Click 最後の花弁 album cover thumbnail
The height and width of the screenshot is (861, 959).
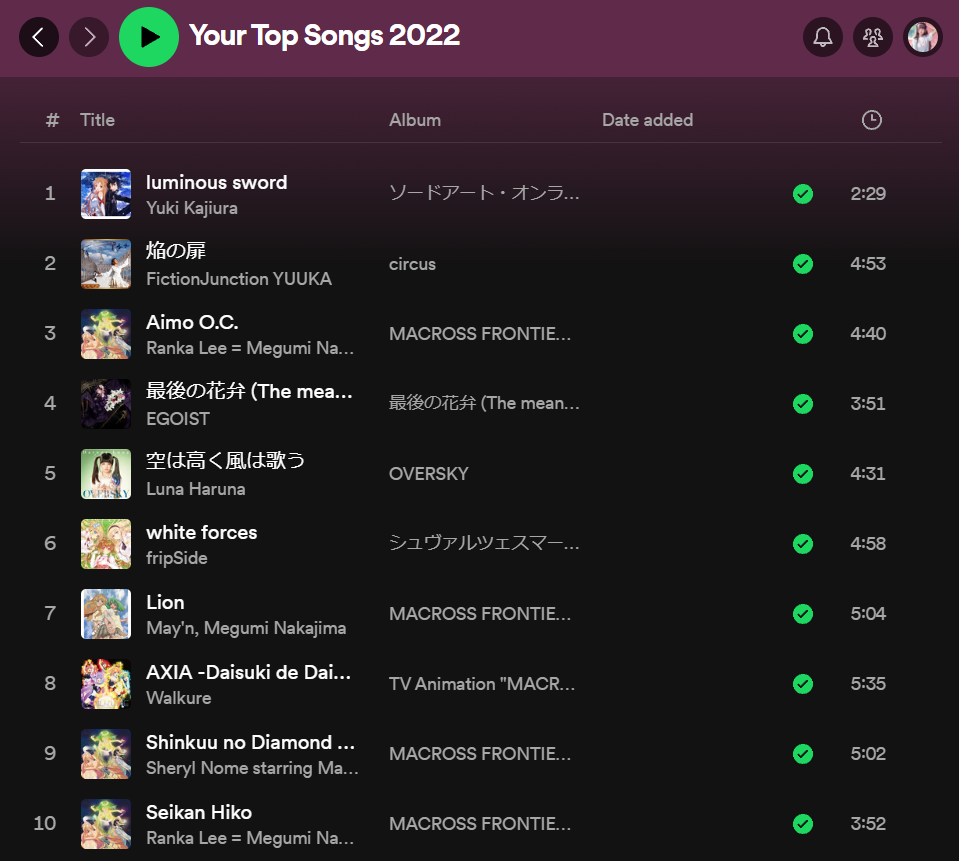pos(106,404)
